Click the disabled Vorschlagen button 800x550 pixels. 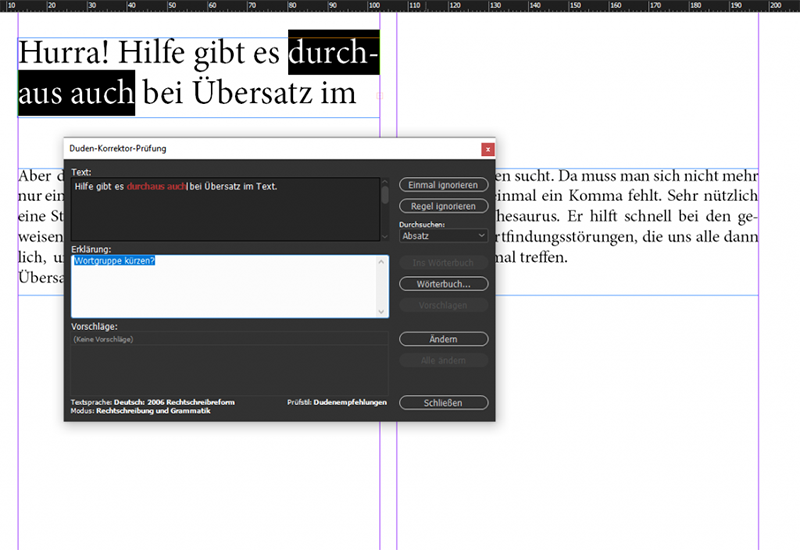pyautogui.click(x=443, y=306)
